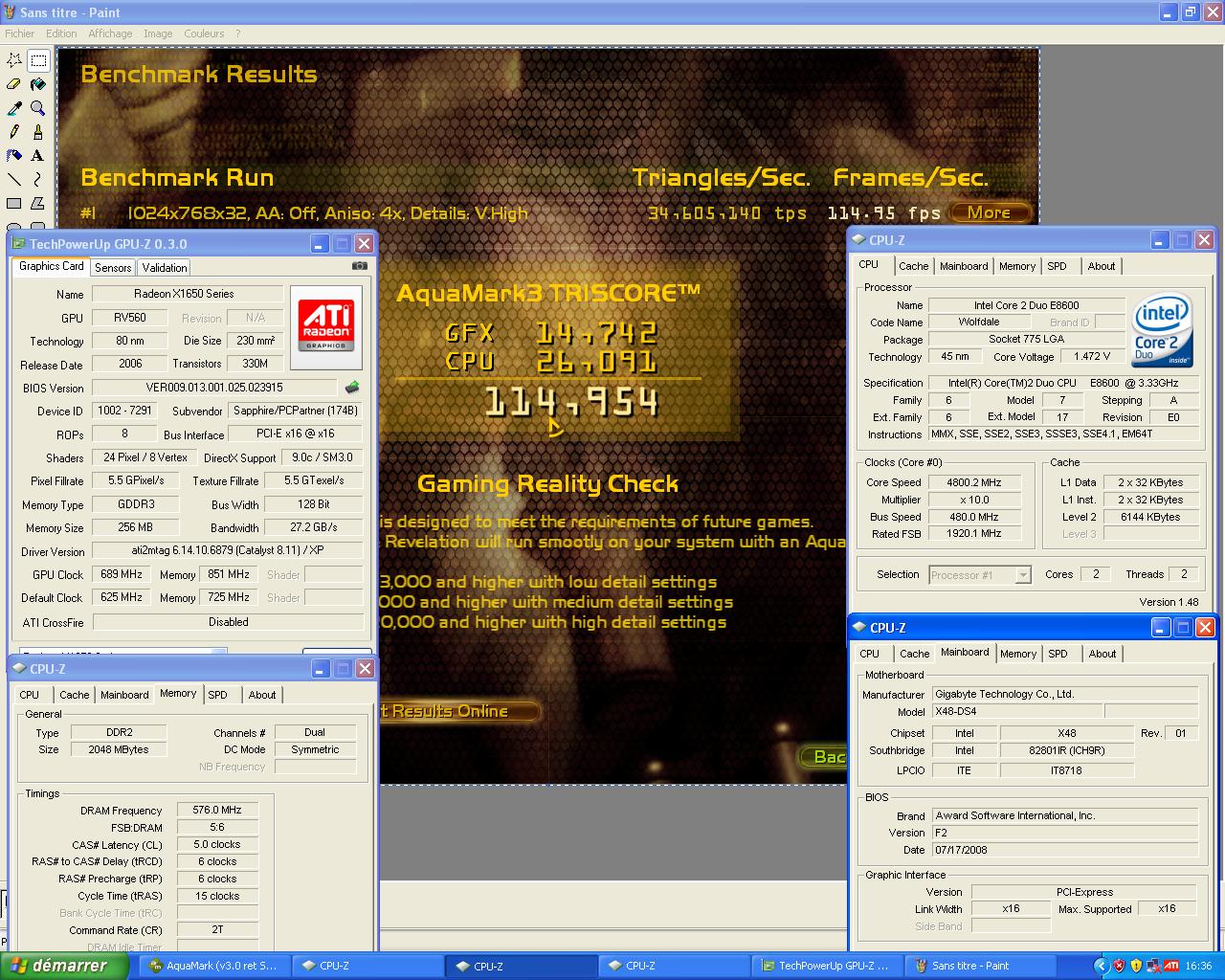Viewport: 1225px width, 980px height.
Task: Select the Polygon shape tool
Action: [38, 203]
